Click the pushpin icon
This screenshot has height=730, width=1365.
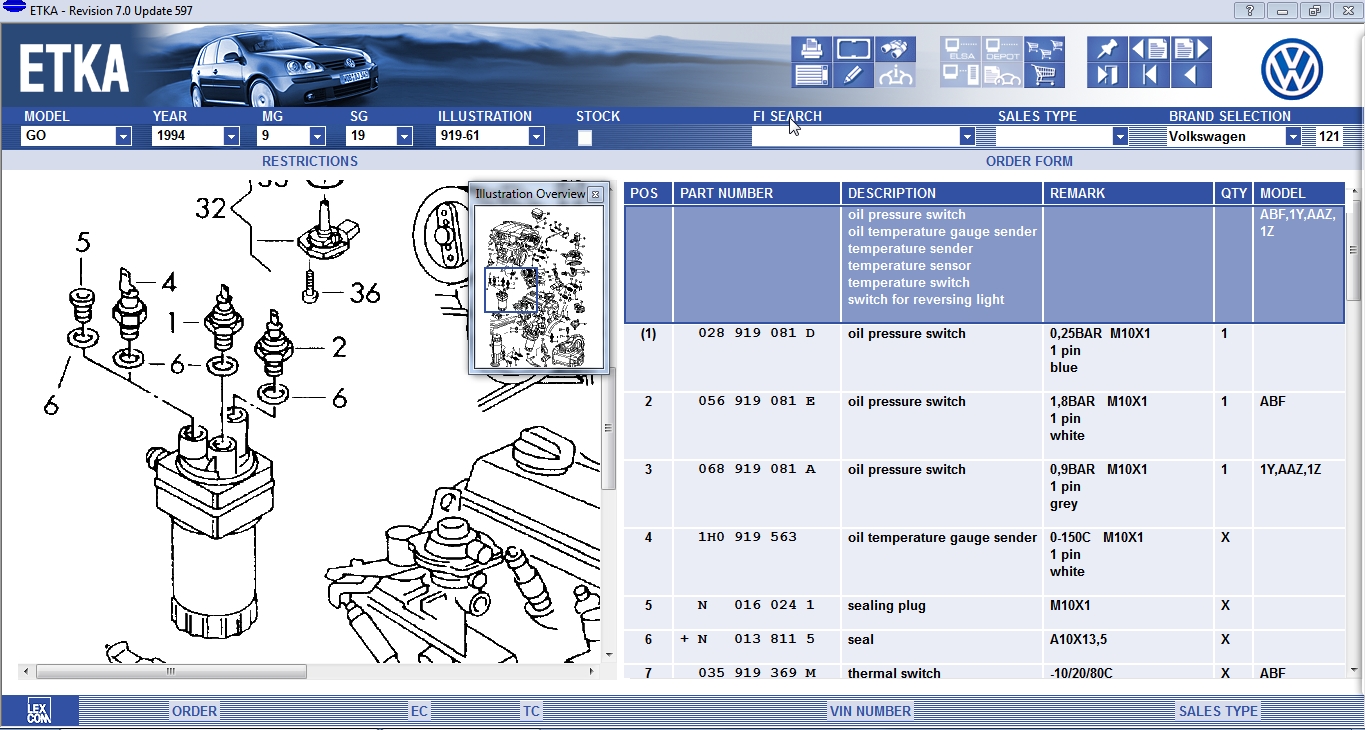1107,49
